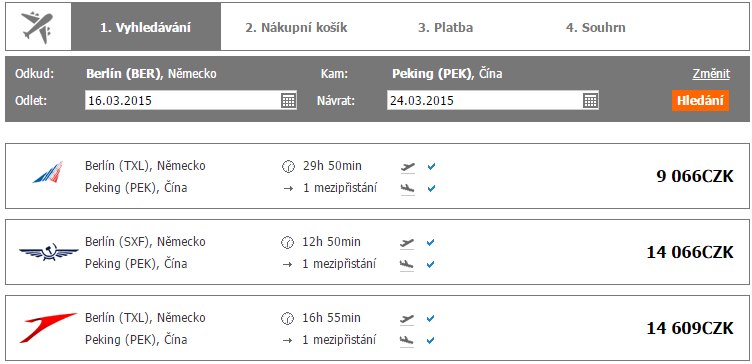Click the winged airline logo on the 14 066CZK flight

point(48,251)
